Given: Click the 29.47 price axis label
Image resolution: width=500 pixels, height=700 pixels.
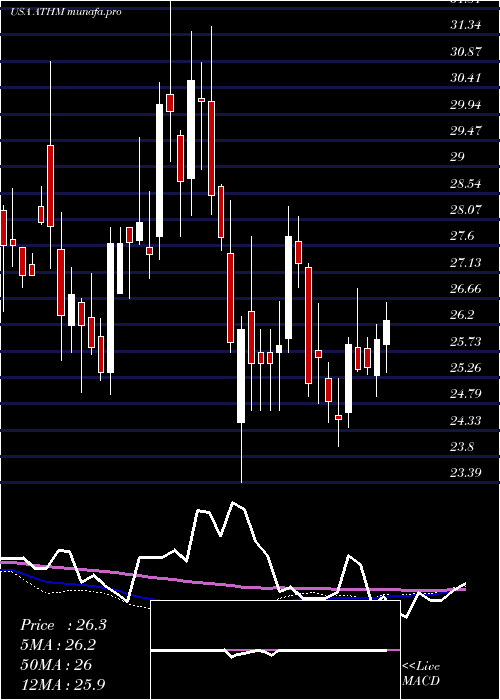Looking at the screenshot, I should point(466,130).
